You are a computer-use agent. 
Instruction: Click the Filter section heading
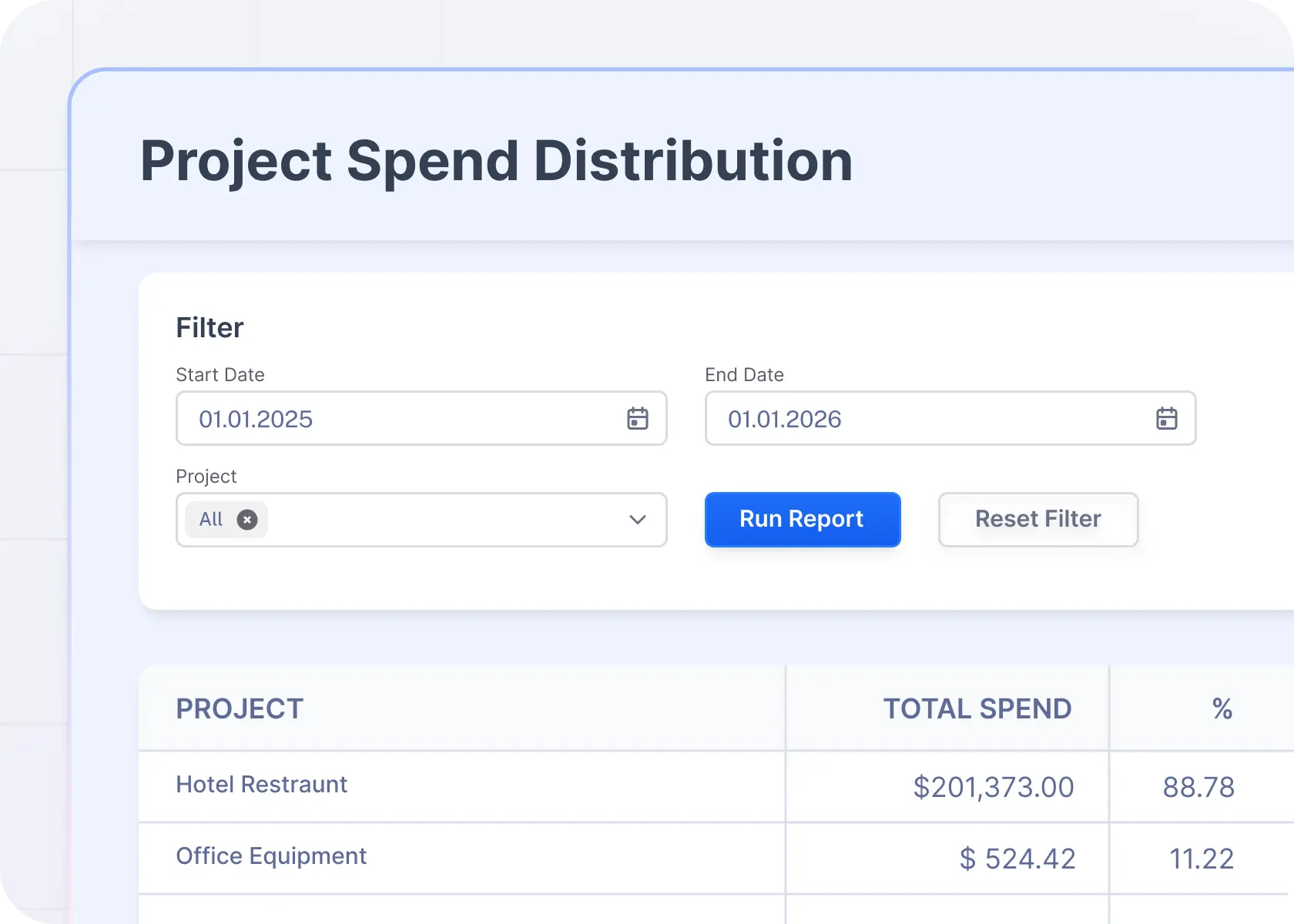coord(210,327)
